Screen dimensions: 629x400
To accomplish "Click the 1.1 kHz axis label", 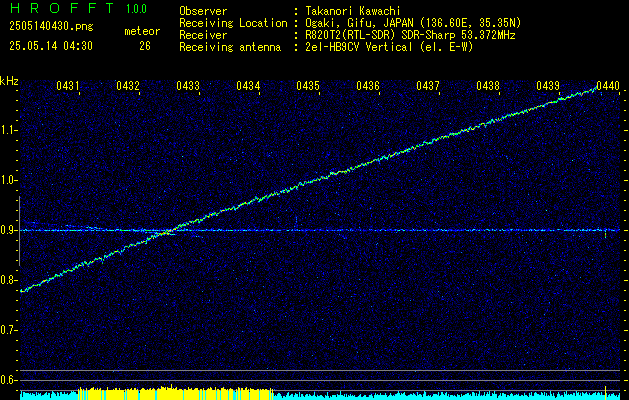I will [x=7, y=130].
